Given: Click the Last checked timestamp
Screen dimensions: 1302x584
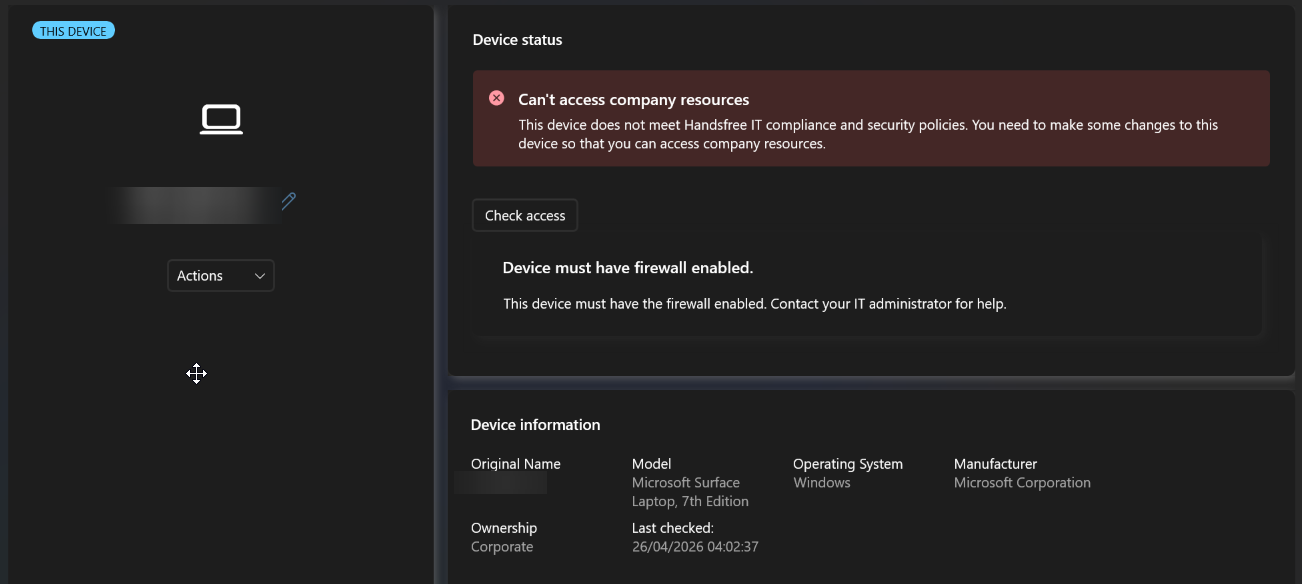Looking at the screenshot, I should (695, 547).
